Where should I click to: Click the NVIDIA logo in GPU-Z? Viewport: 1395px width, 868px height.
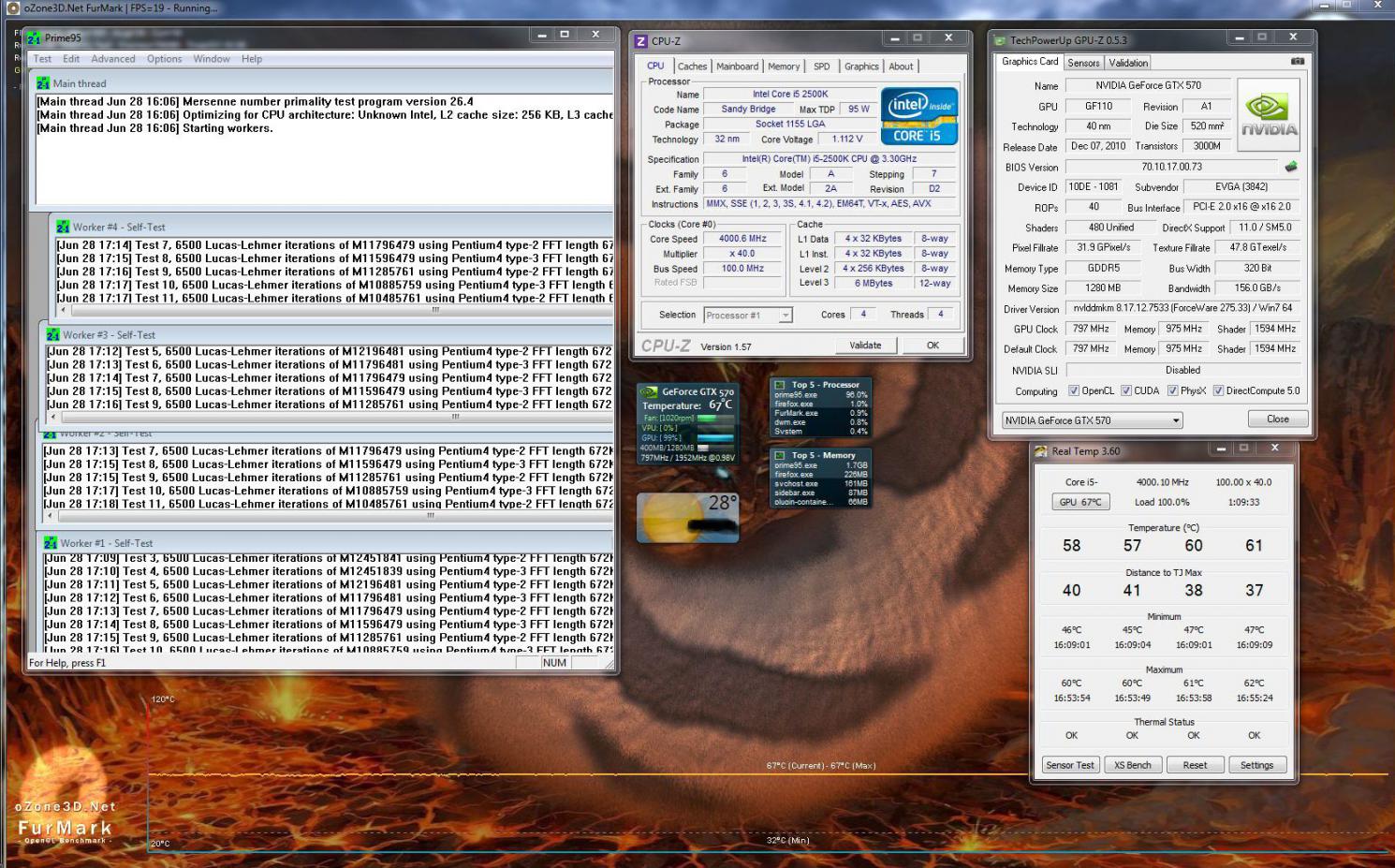click(x=1269, y=114)
